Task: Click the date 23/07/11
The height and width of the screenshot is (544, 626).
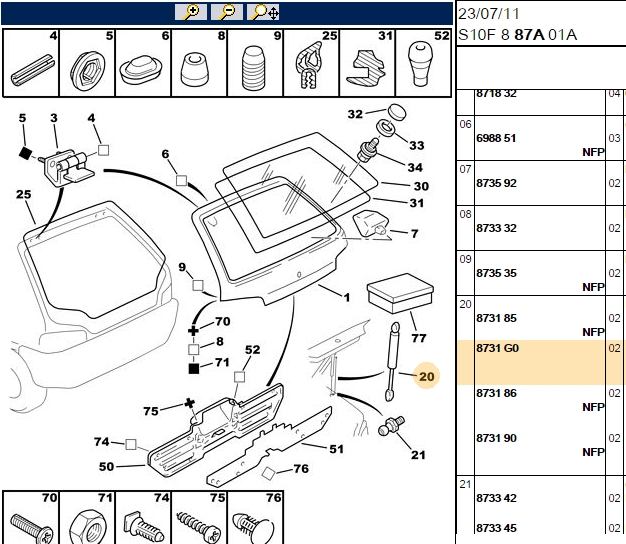Action: 489,14
